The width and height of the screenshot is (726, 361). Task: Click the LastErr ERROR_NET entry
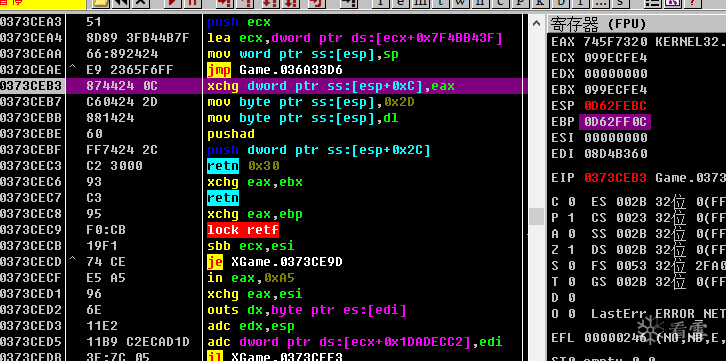click(x=658, y=313)
